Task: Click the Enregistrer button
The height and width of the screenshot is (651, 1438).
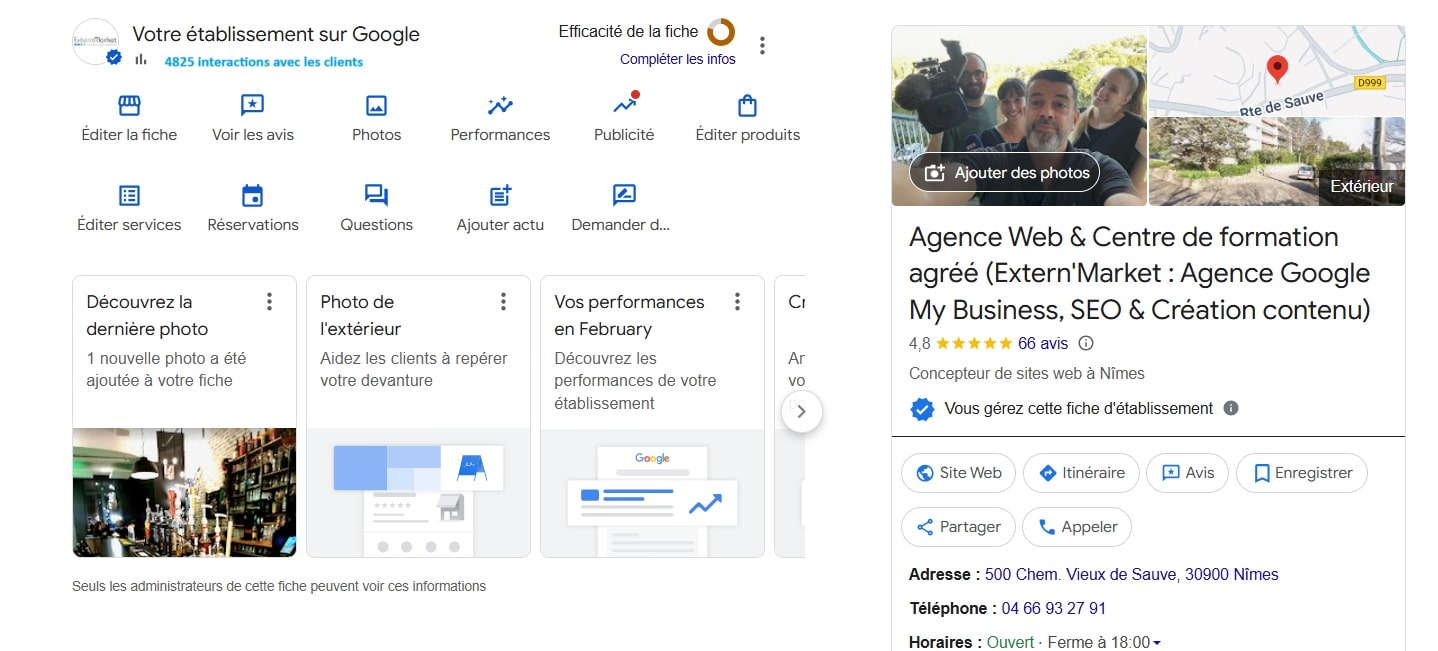Action: [x=1302, y=473]
